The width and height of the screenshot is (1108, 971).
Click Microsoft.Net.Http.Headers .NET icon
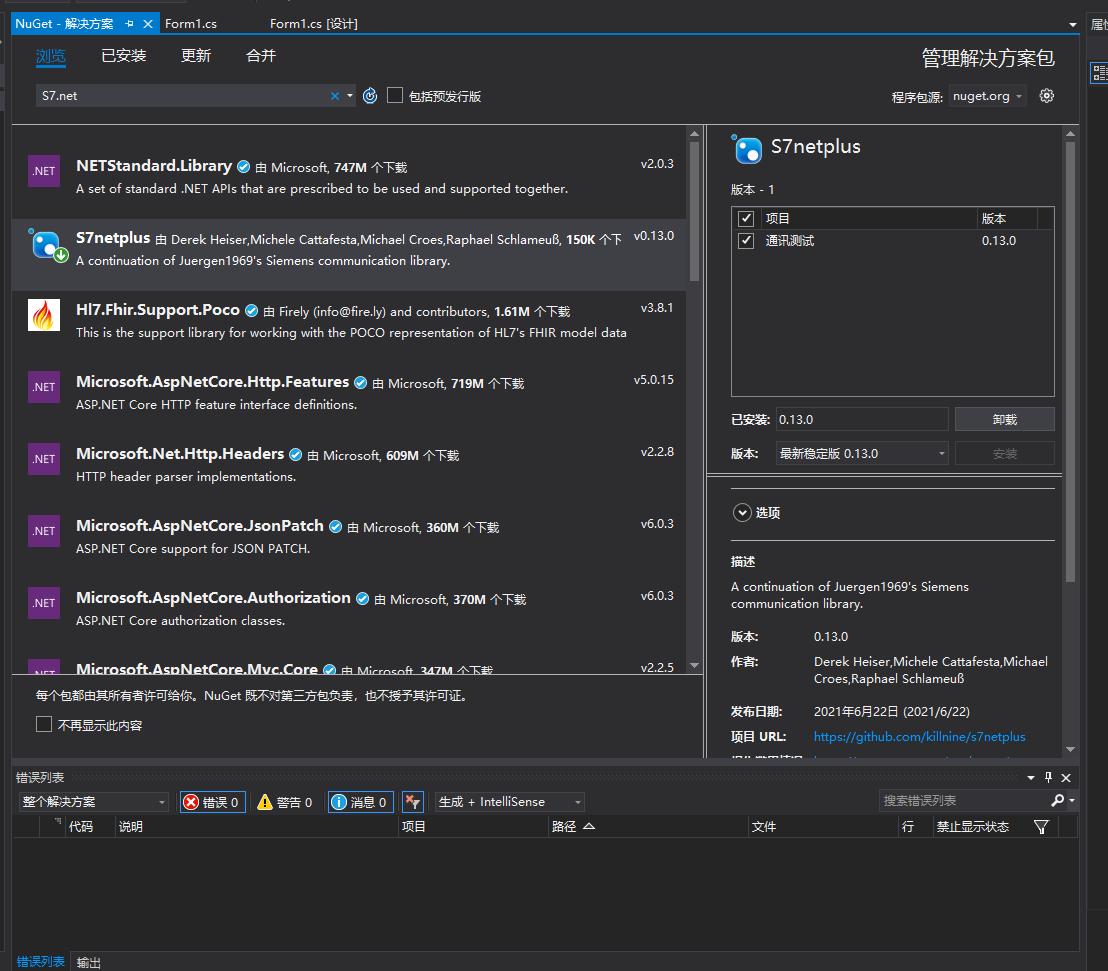click(x=44, y=459)
